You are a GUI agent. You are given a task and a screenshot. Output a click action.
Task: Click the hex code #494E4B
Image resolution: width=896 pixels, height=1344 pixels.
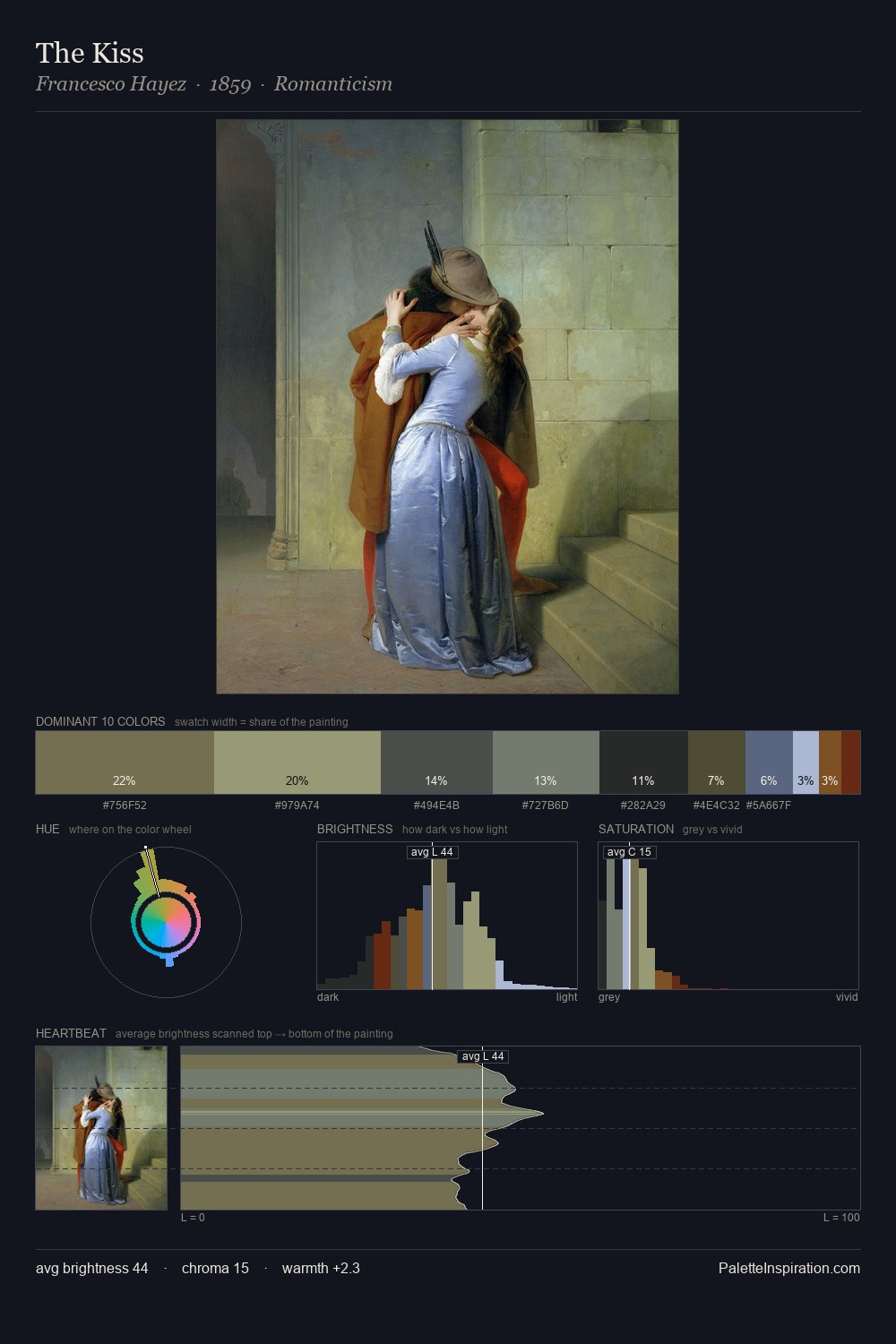pyautogui.click(x=436, y=806)
